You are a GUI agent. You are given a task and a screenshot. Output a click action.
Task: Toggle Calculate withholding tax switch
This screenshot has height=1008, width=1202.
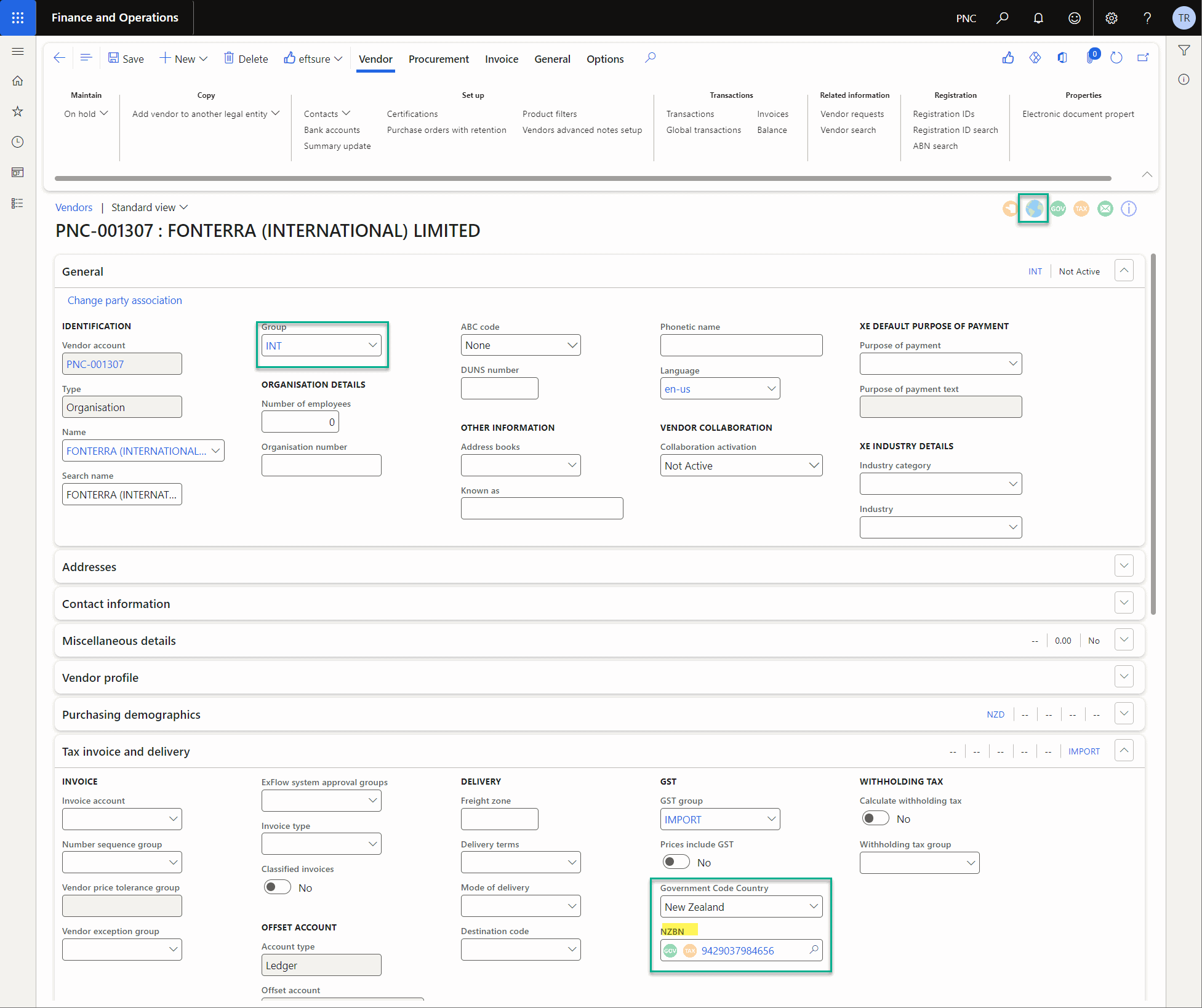coord(875,818)
